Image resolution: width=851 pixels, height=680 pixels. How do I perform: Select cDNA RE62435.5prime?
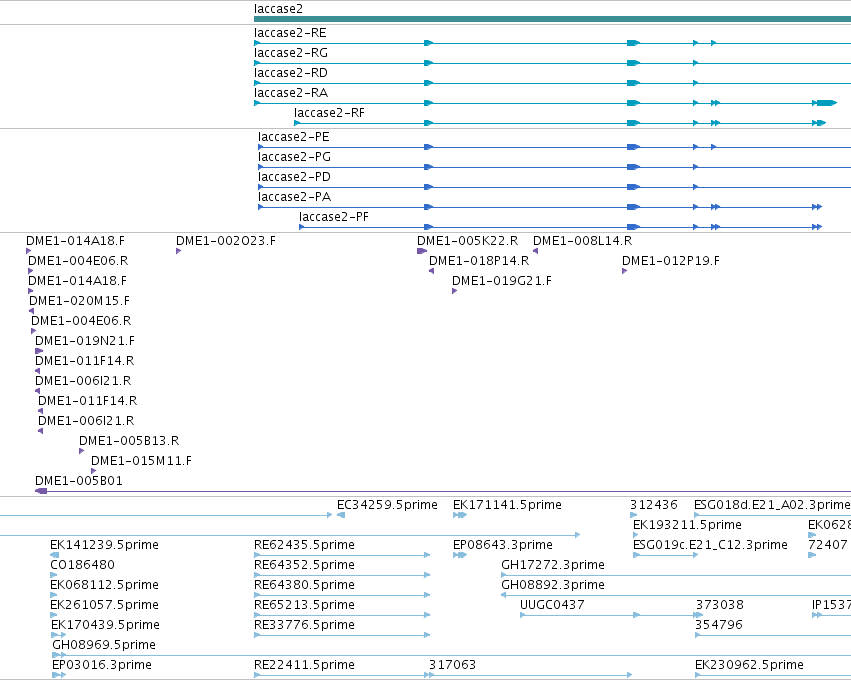point(304,545)
